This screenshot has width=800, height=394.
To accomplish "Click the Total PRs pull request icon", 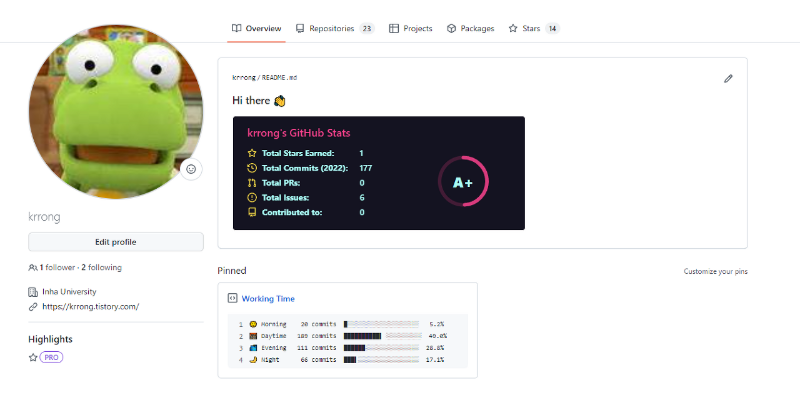I will tap(252, 183).
